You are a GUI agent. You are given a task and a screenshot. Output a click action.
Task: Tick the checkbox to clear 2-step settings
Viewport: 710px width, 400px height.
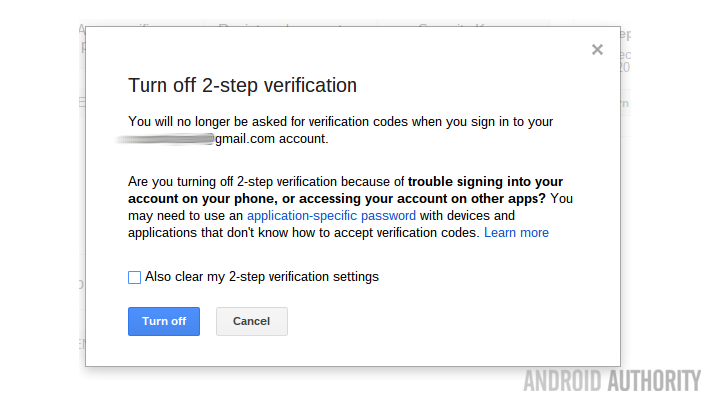(135, 277)
